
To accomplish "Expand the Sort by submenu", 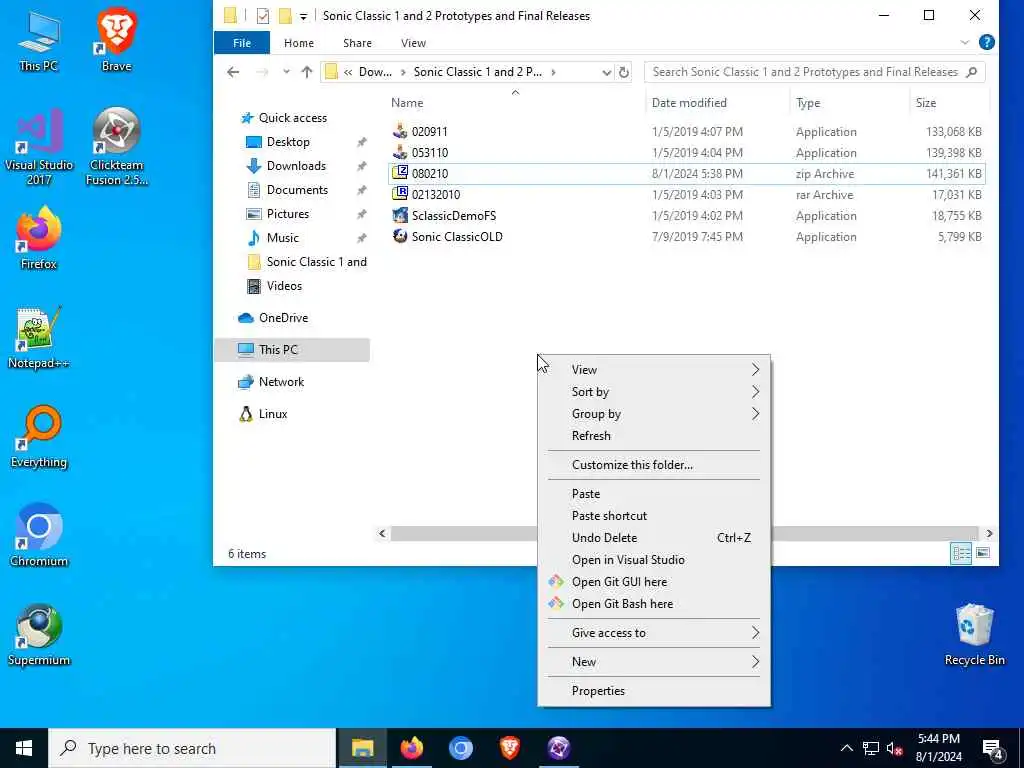I will click(654, 392).
